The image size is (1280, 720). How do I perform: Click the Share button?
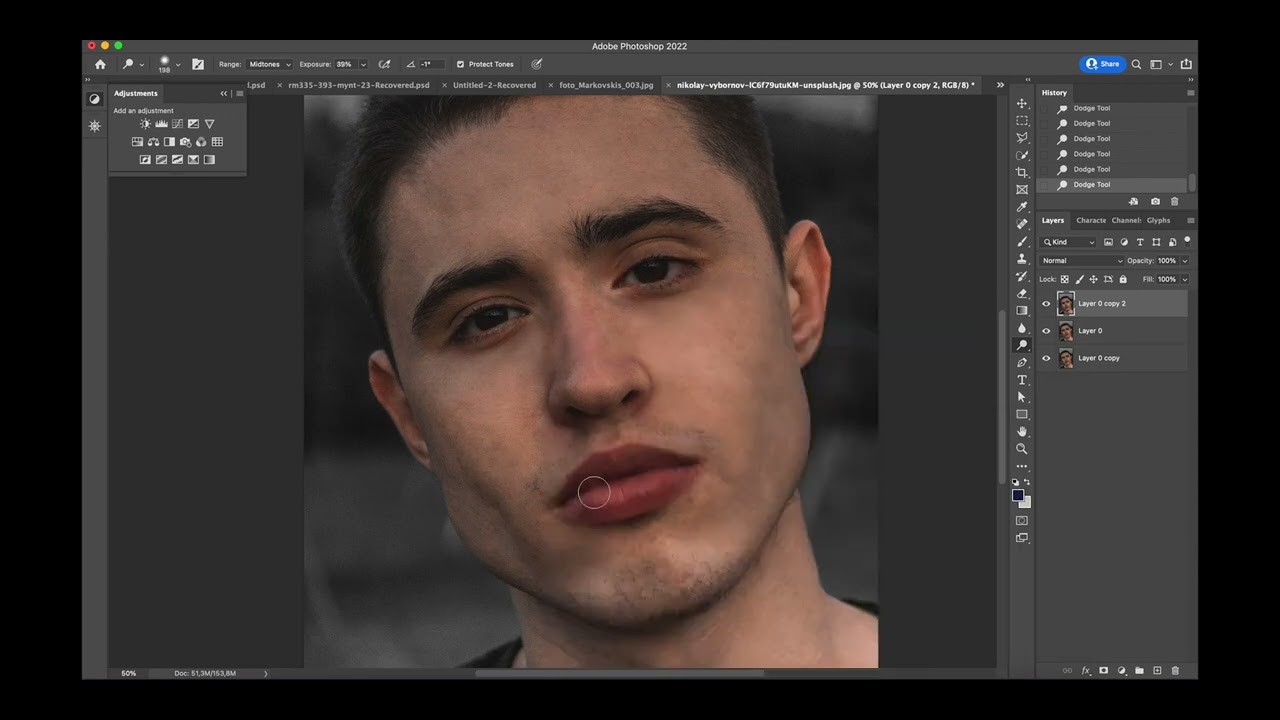pos(1103,64)
